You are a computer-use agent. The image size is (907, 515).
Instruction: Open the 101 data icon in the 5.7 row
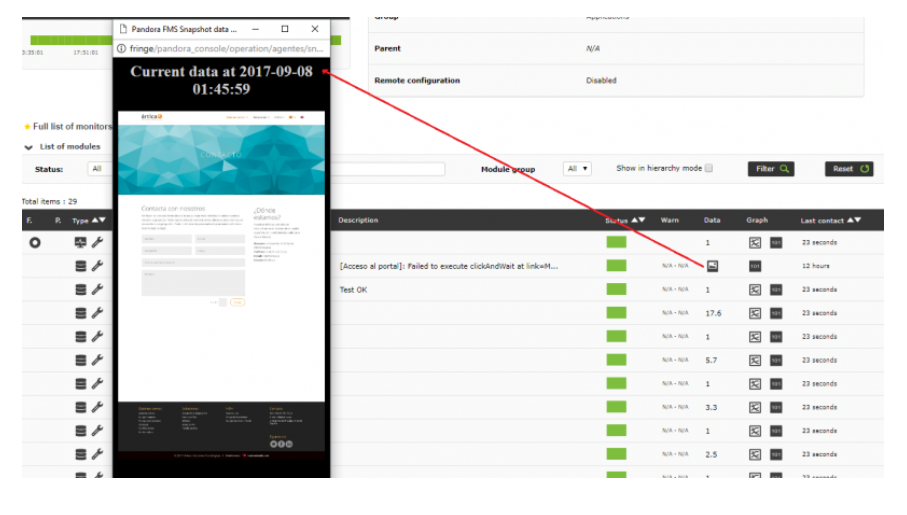click(776, 360)
